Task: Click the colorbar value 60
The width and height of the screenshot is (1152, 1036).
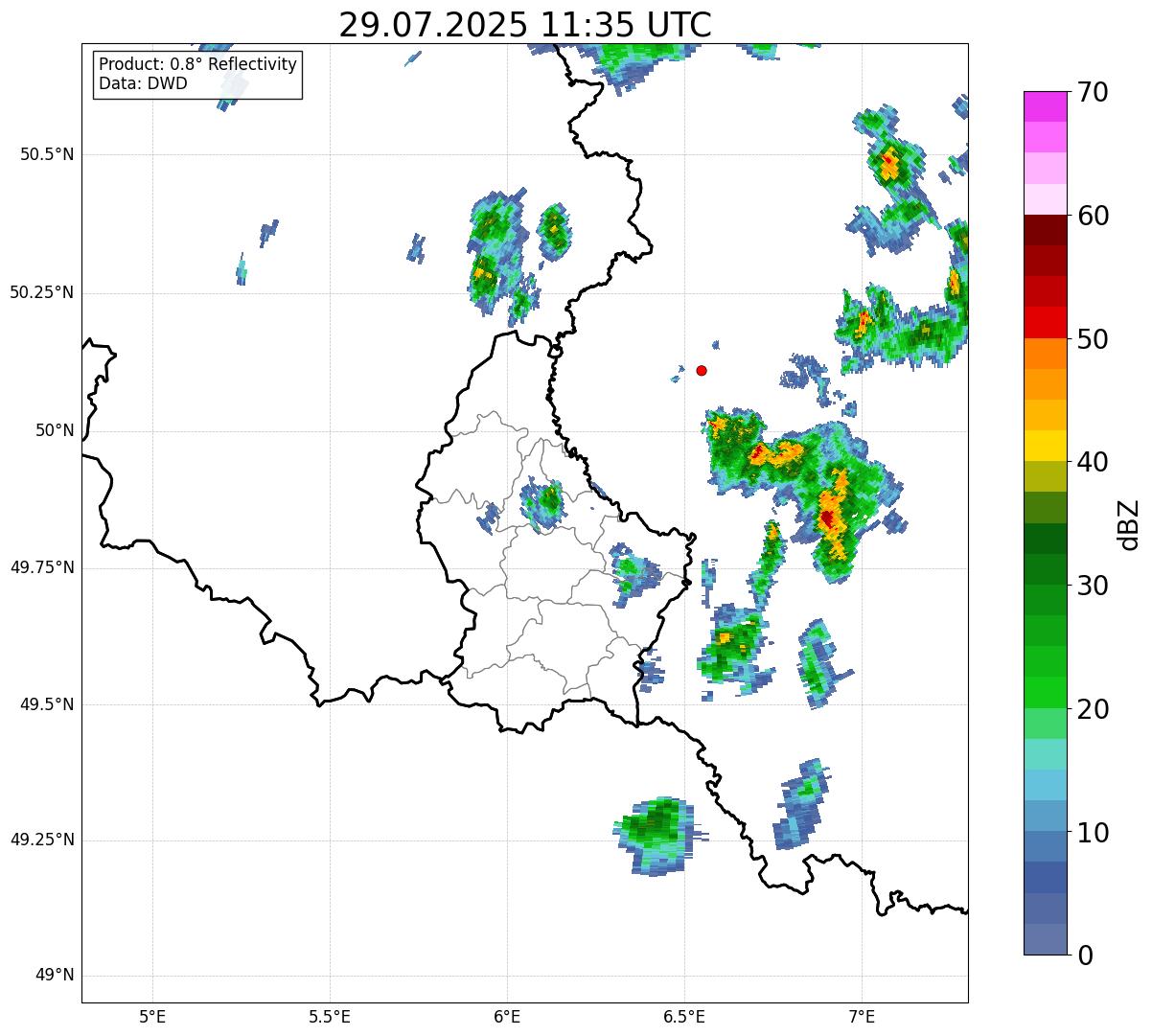Action: (1093, 216)
